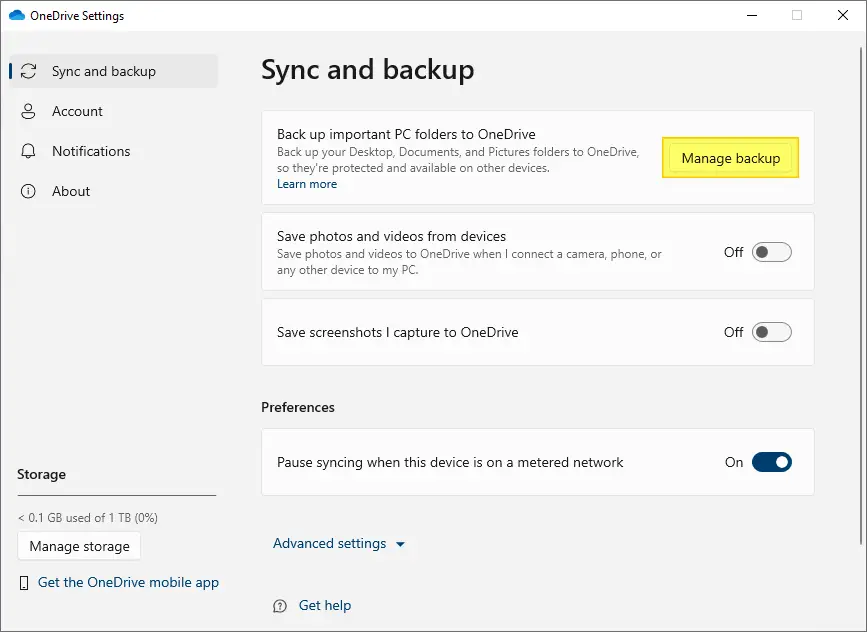Click the Get help question bubble icon
This screenshot has height=632, width=867.
coord(280,606)
